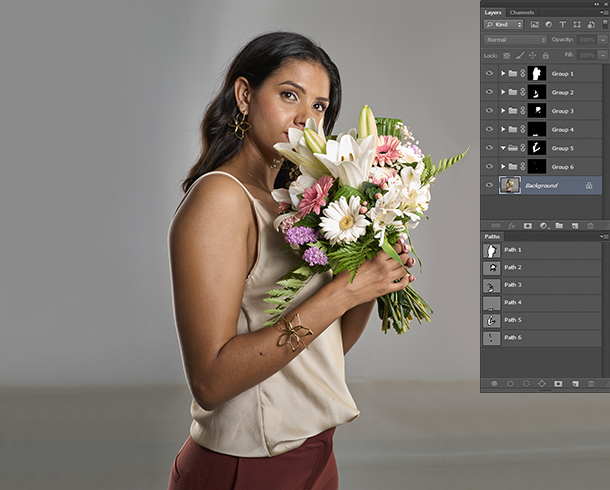Delete current path trash icon
This screenshot has width=610, height=490.
(591, 383)
